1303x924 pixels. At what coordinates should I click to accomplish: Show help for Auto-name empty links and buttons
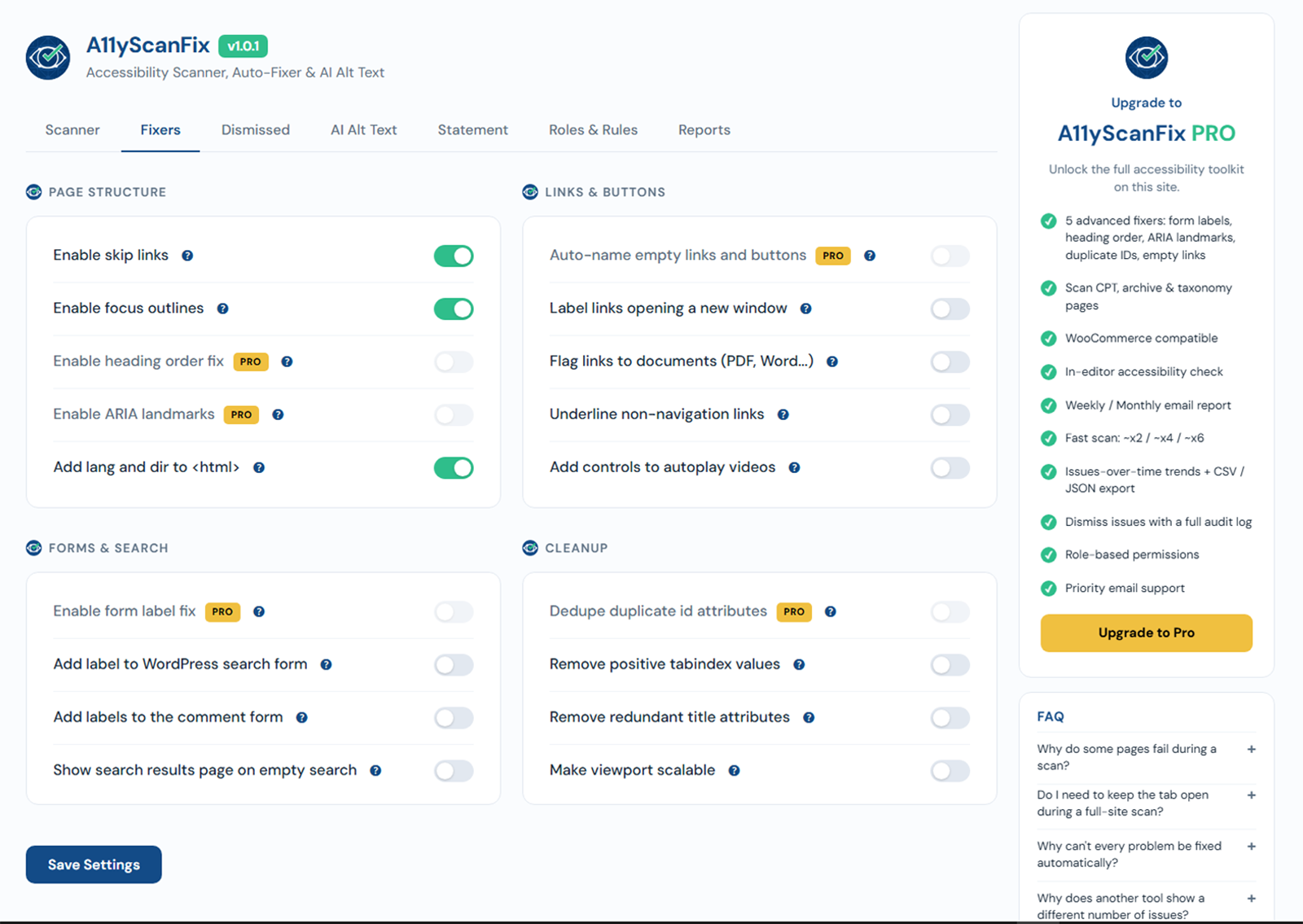[x=870, y=256]
